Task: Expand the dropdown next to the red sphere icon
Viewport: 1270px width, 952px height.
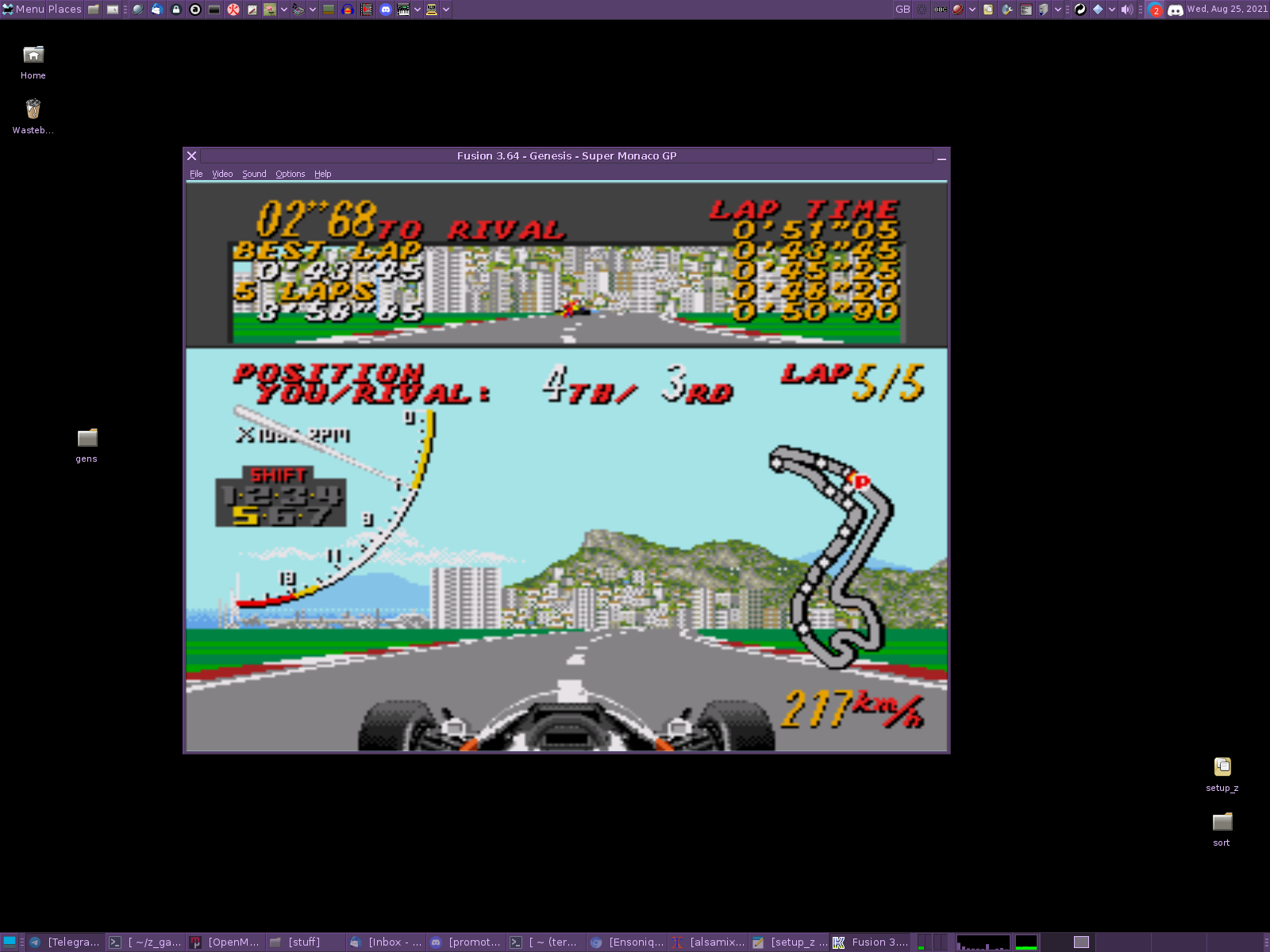Action: click(x=972, y=10)
